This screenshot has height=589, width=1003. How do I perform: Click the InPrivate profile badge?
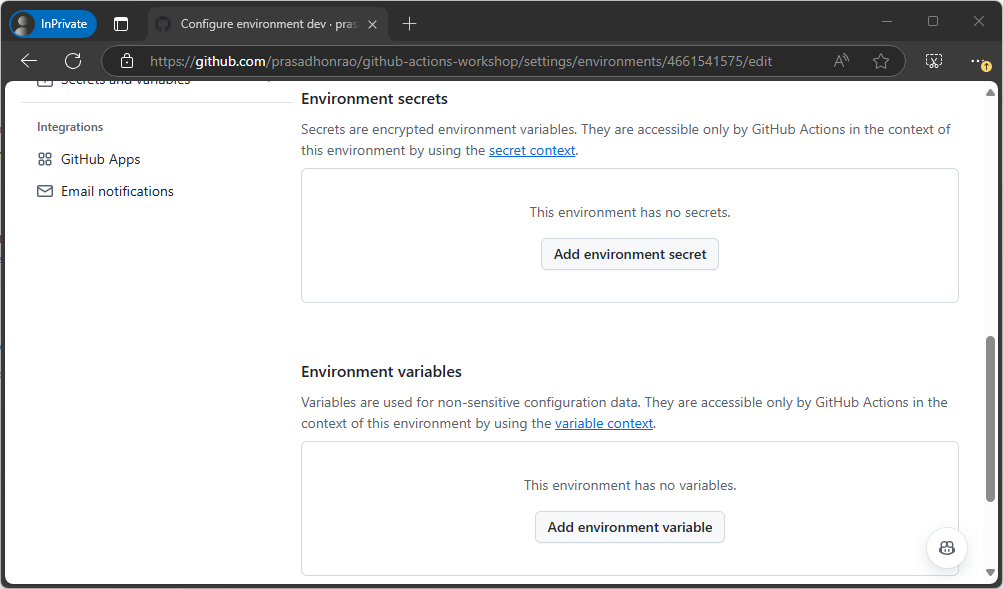coord(52,23)
